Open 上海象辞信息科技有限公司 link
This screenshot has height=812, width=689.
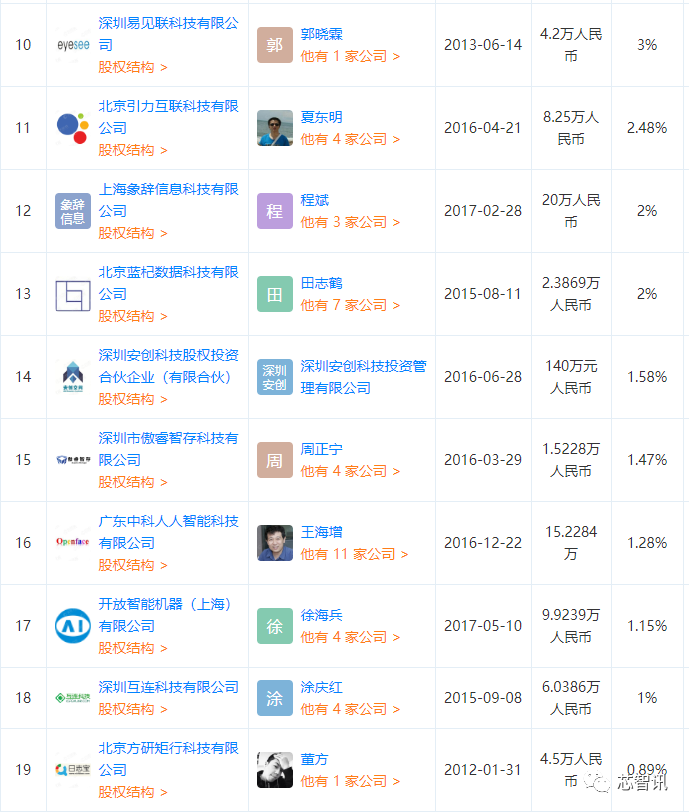pyautogui.click(x=168, y=200)
